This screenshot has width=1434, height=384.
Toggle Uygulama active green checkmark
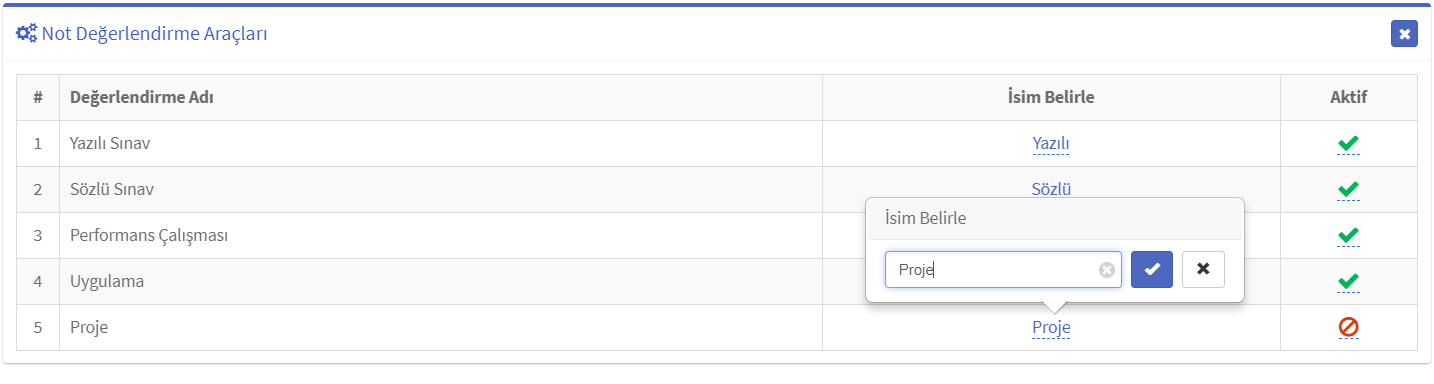[x=1348, y=282]
